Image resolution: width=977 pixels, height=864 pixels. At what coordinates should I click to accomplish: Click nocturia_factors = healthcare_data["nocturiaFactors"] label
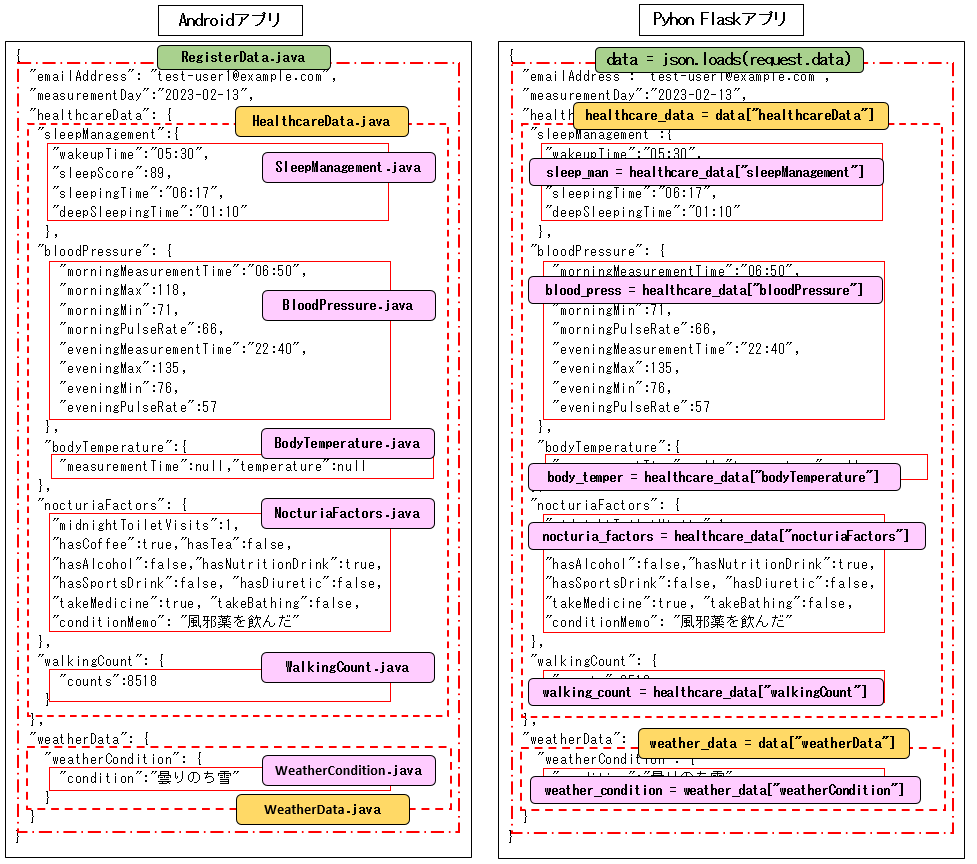[727, 536]
